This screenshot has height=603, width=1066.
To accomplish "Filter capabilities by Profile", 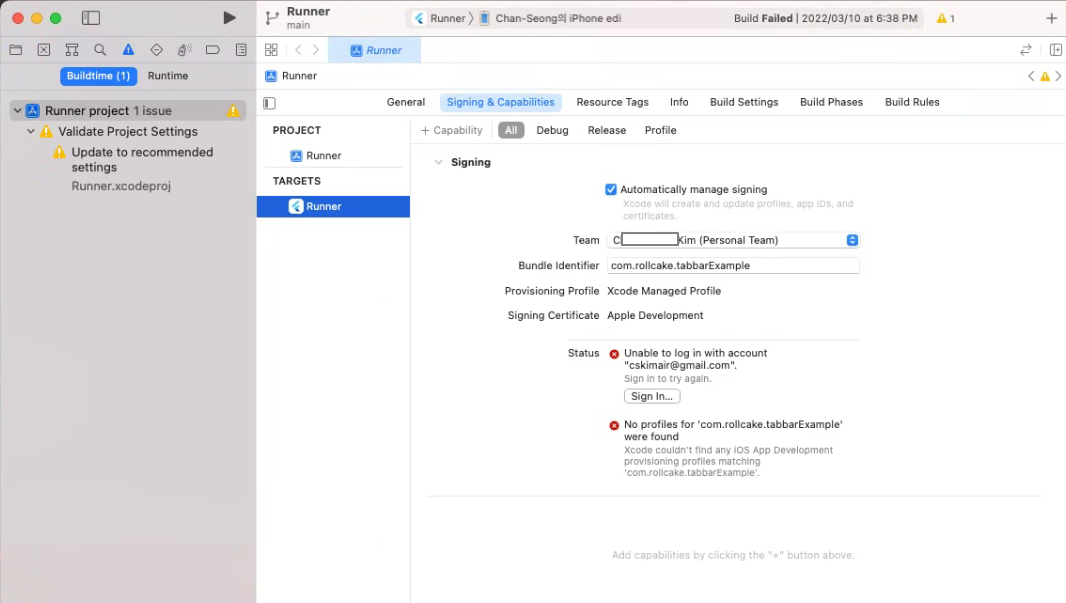I will pyautogui.click(x=660, y=131).
